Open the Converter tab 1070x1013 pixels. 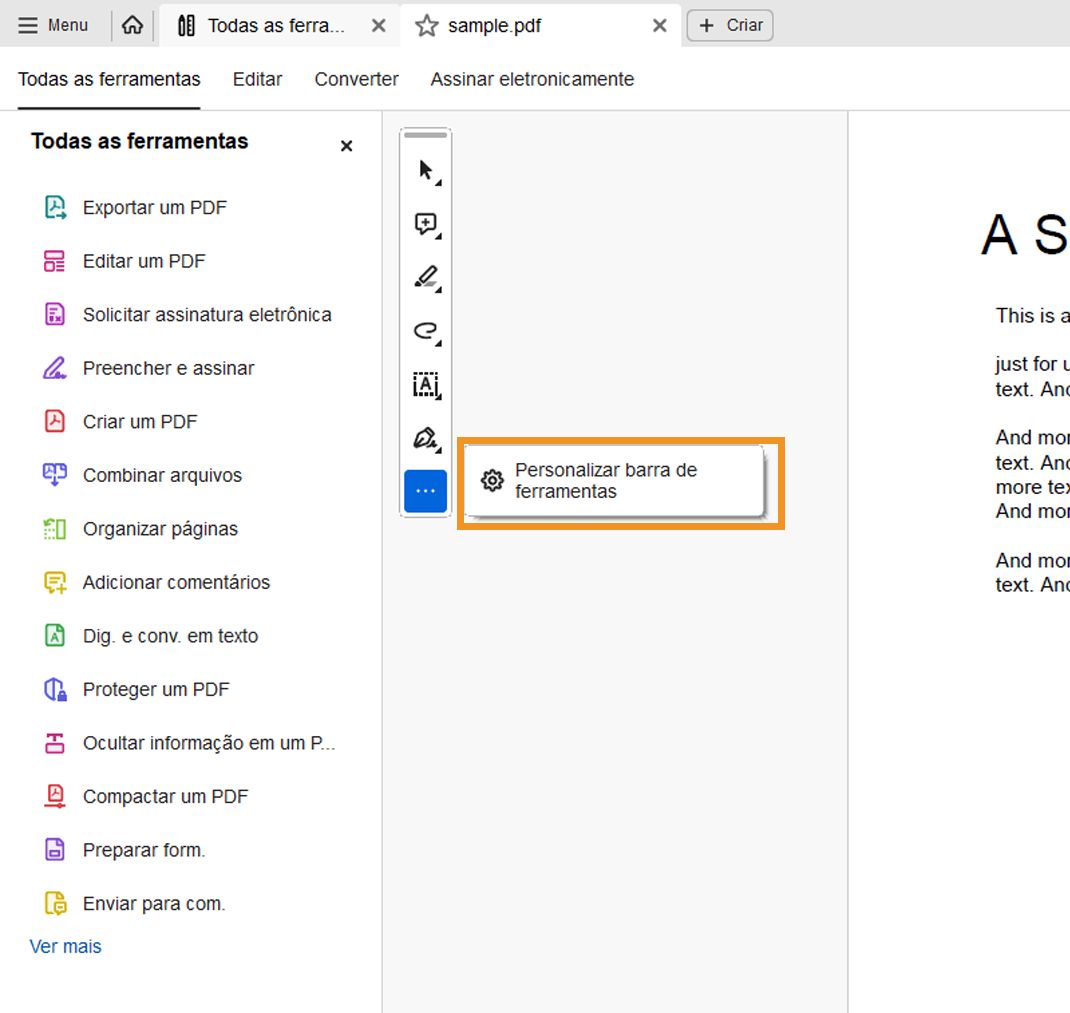(x=356, y=79)
